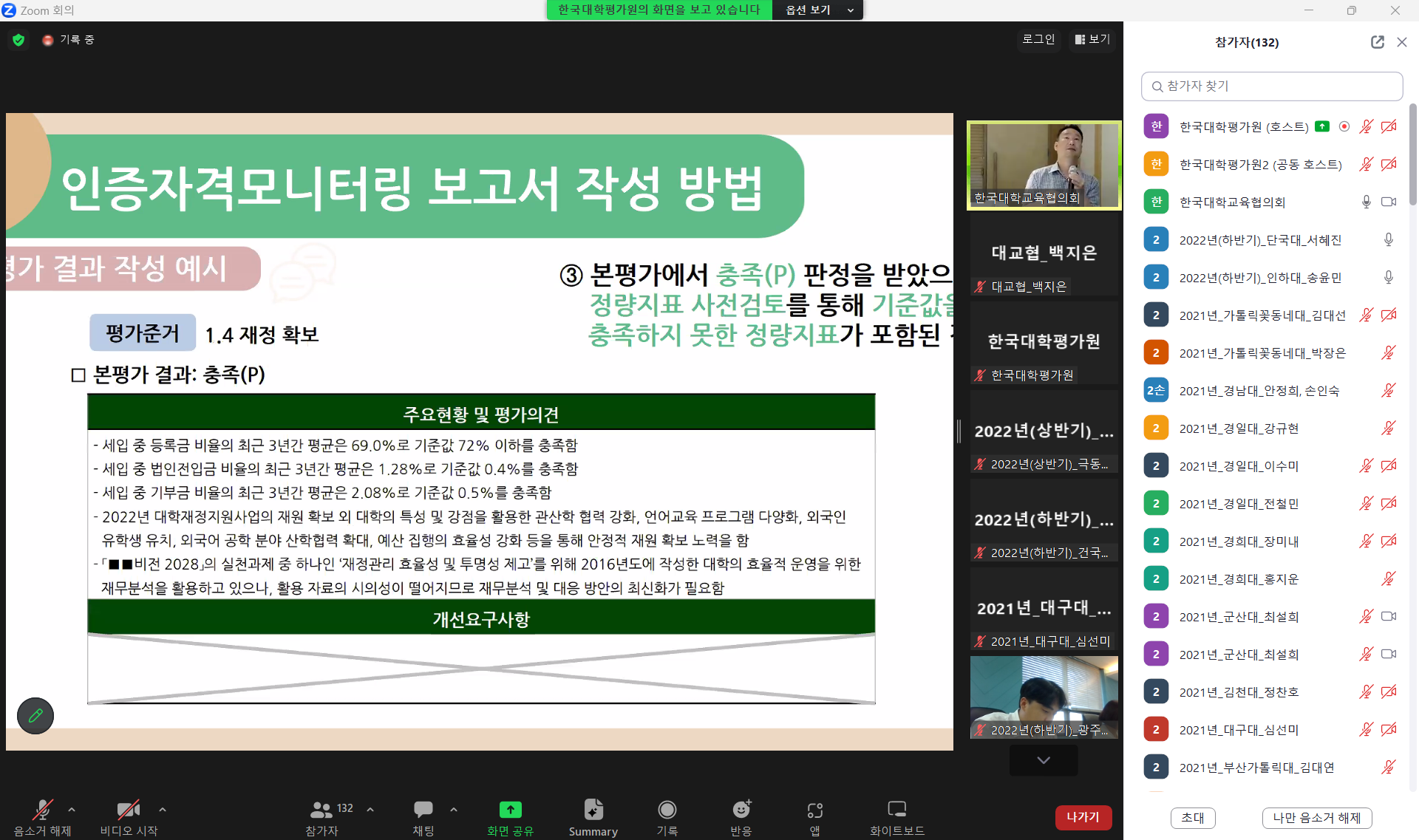Click the green encryption shield icon

(18, 40)
